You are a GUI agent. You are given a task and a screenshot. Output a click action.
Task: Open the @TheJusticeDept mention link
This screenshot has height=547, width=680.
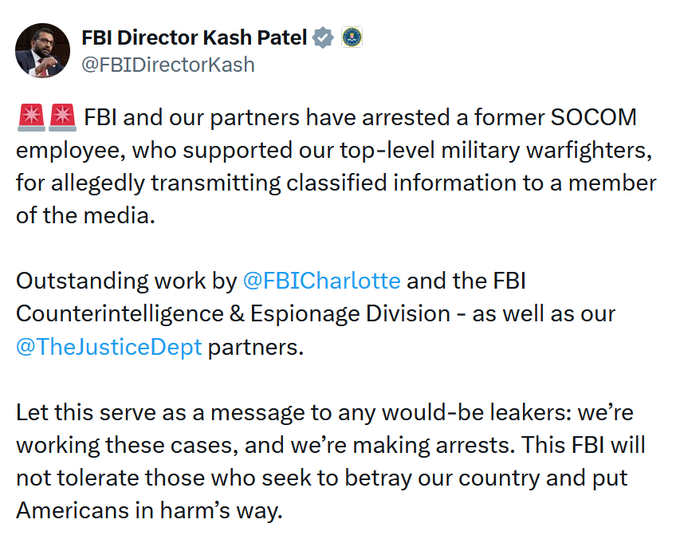pyautogui.click(x=108, y=348)
